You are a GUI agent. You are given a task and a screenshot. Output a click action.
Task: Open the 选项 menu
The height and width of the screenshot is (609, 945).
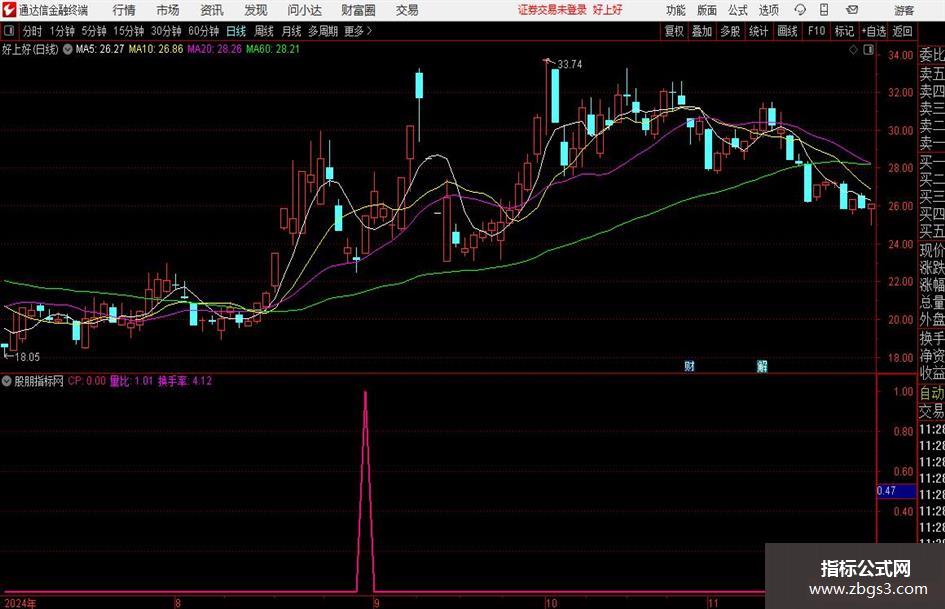click(768, 10)
